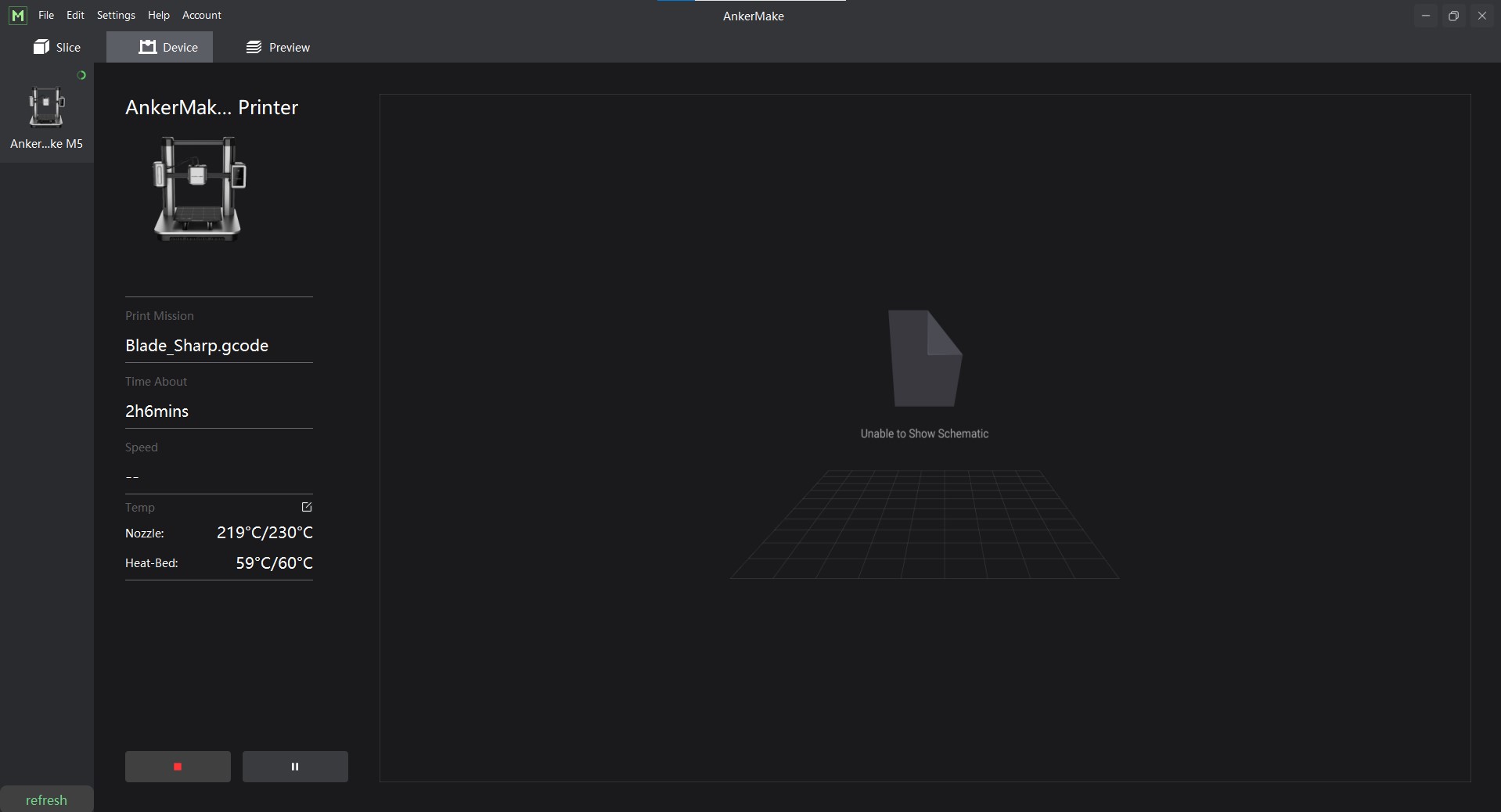
Task: Click the 2h6mins time remaining value
Action: [157, 411]
